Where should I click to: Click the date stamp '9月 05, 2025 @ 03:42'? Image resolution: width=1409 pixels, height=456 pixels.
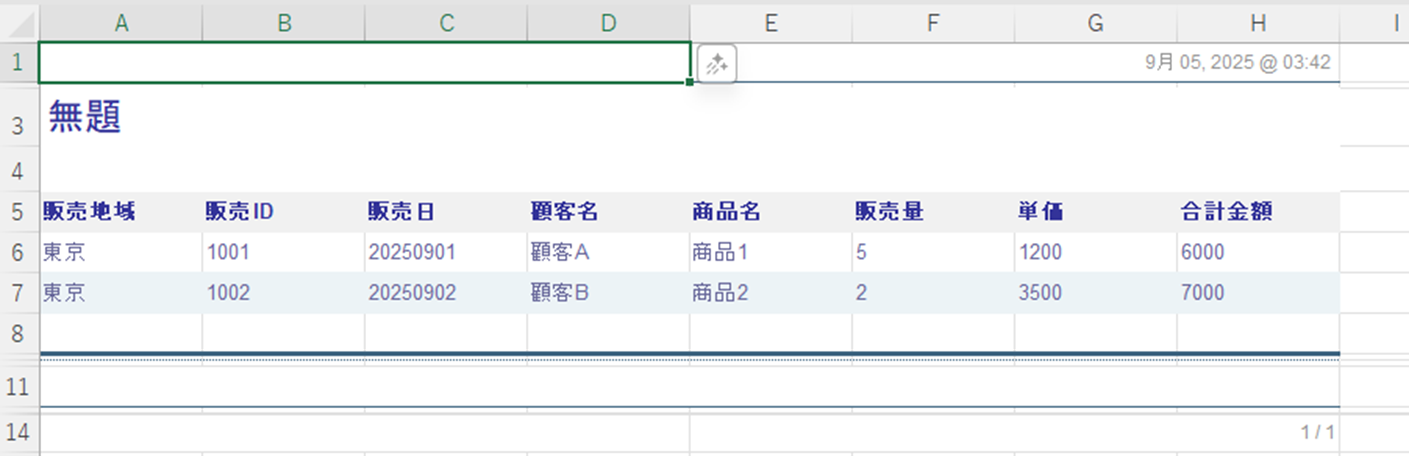(1237, 62)
